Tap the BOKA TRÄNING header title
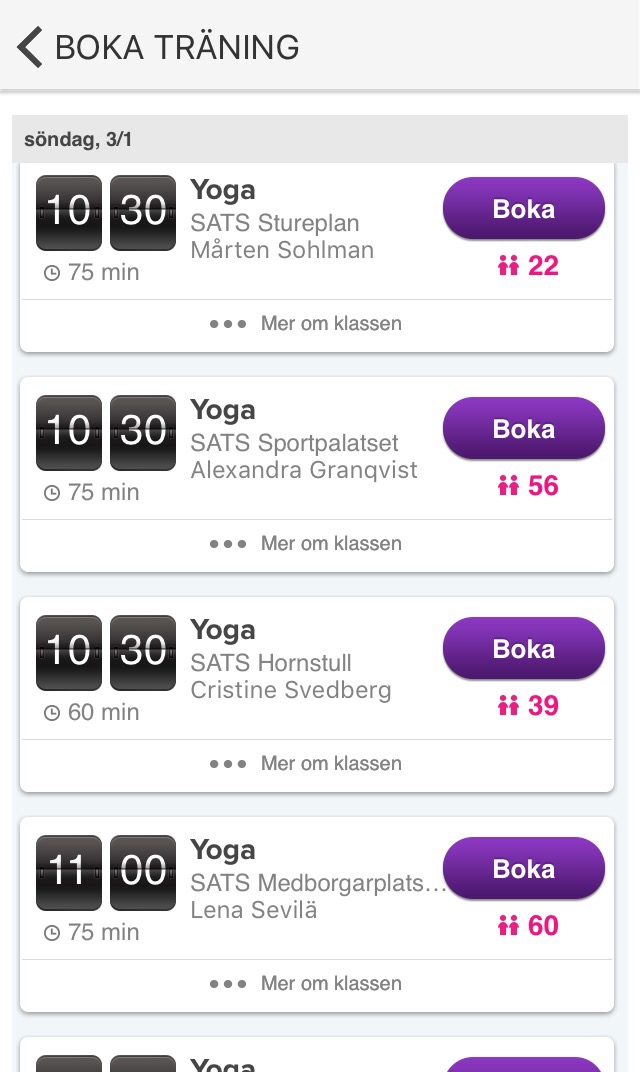The width and height of the screenshot is (640, 1072). 177,47
